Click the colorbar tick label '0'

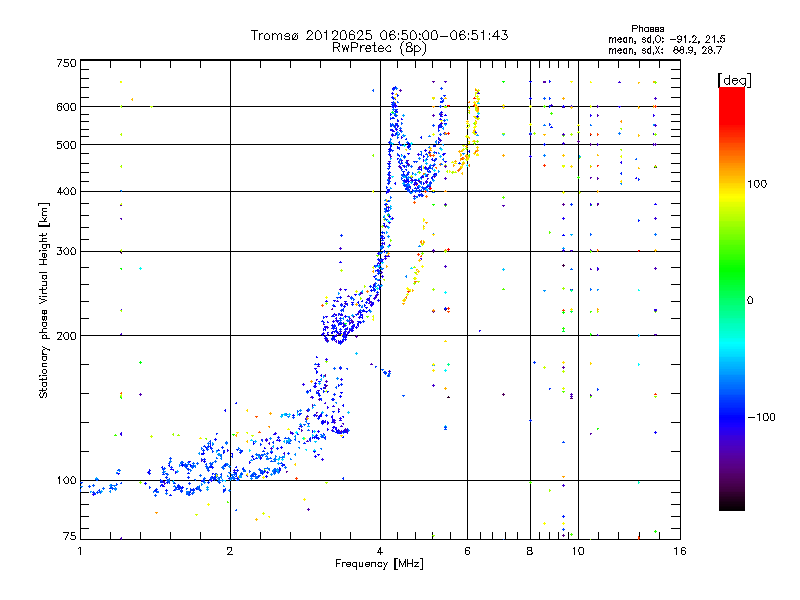(750, 300)
